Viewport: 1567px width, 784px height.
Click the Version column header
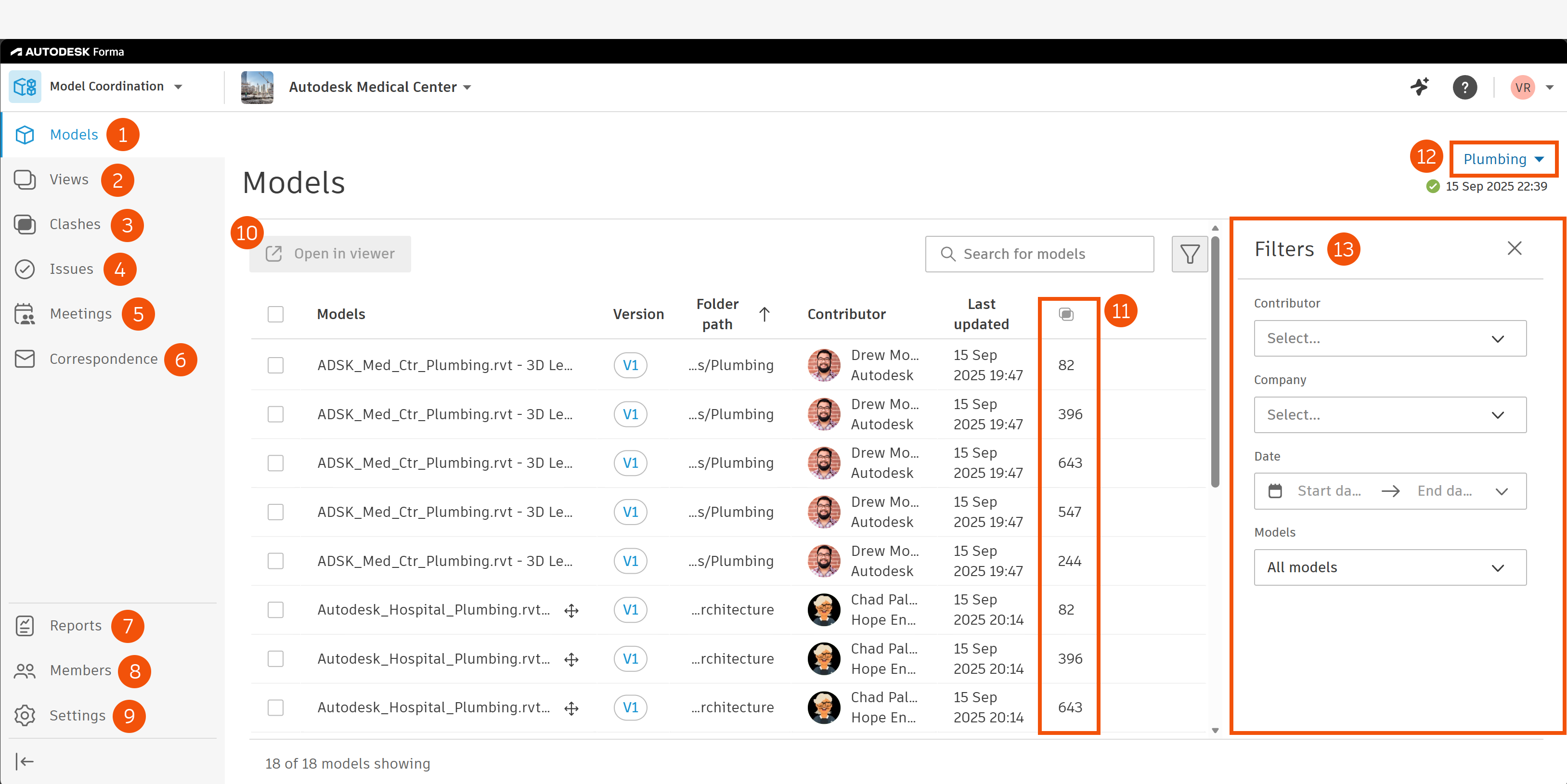click(x=638, y=314)
